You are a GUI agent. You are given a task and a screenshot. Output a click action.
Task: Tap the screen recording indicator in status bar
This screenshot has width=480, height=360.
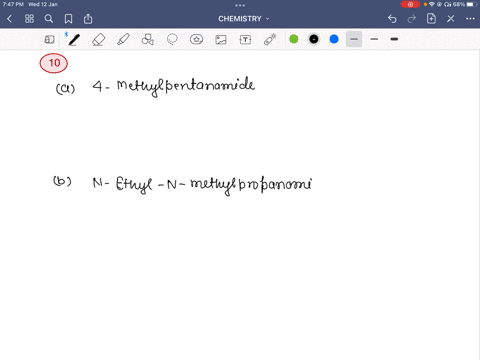point(410,4)
